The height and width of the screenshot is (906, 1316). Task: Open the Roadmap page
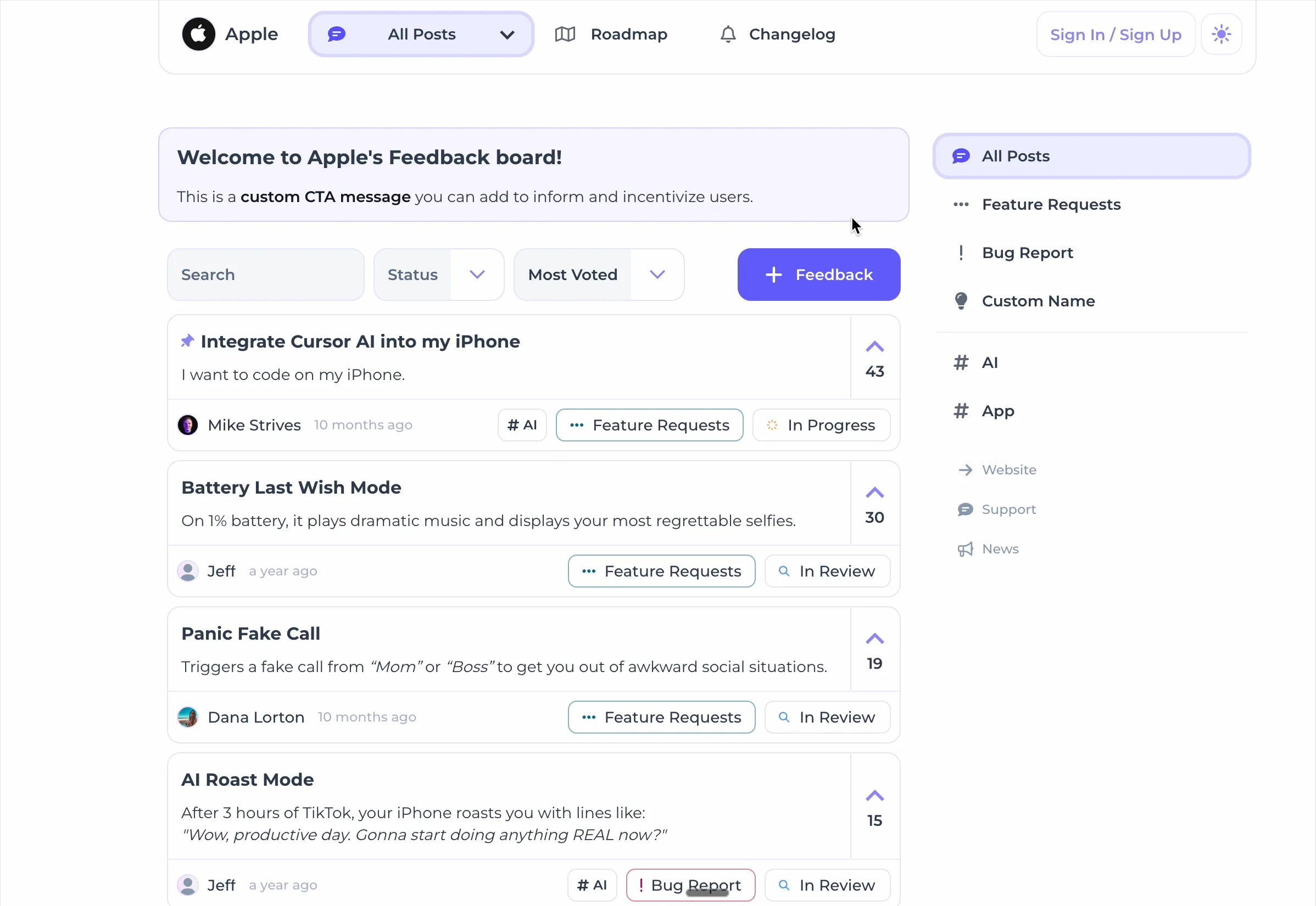click(611, 34)
